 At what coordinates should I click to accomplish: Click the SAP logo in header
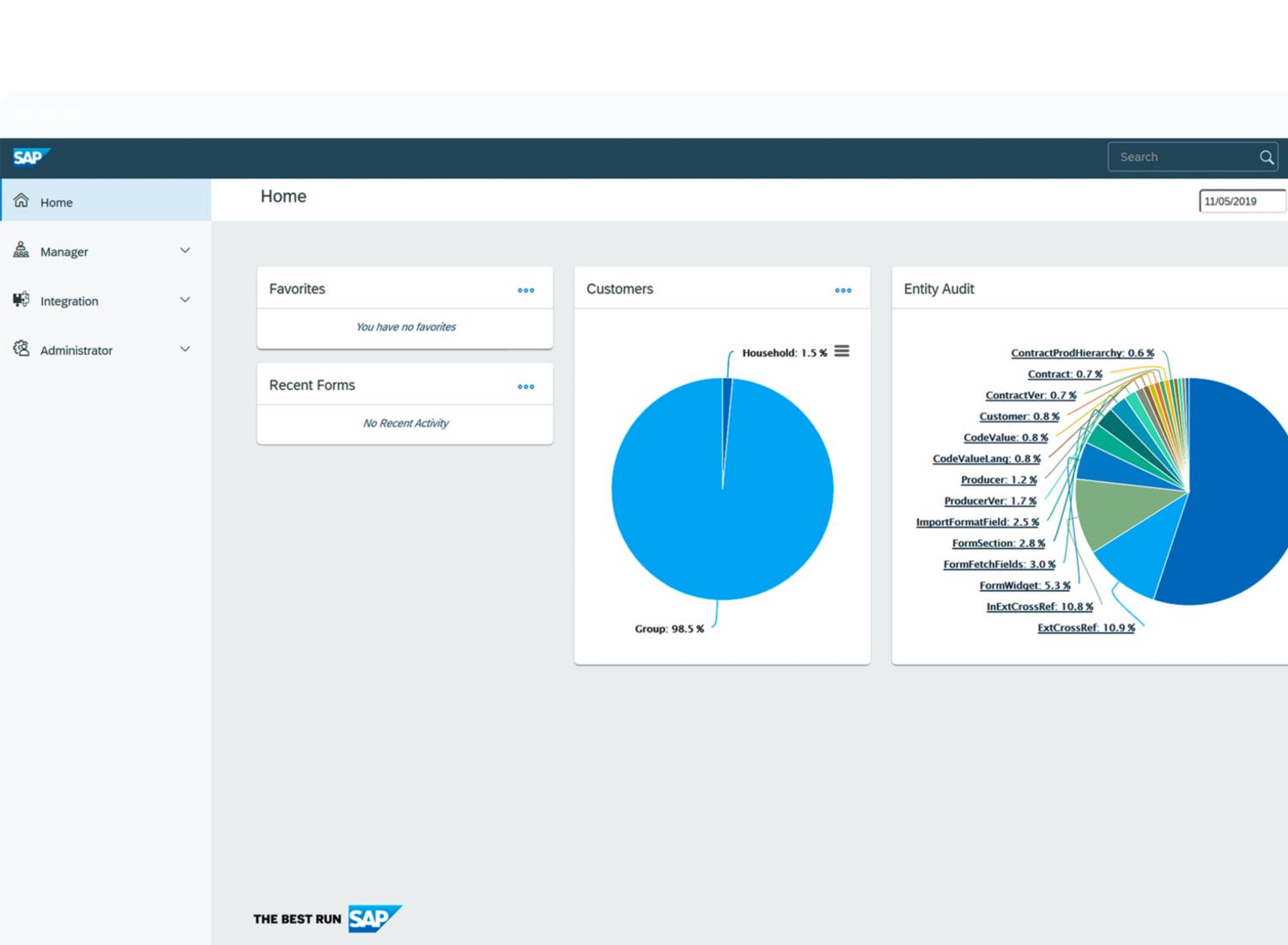31,157
